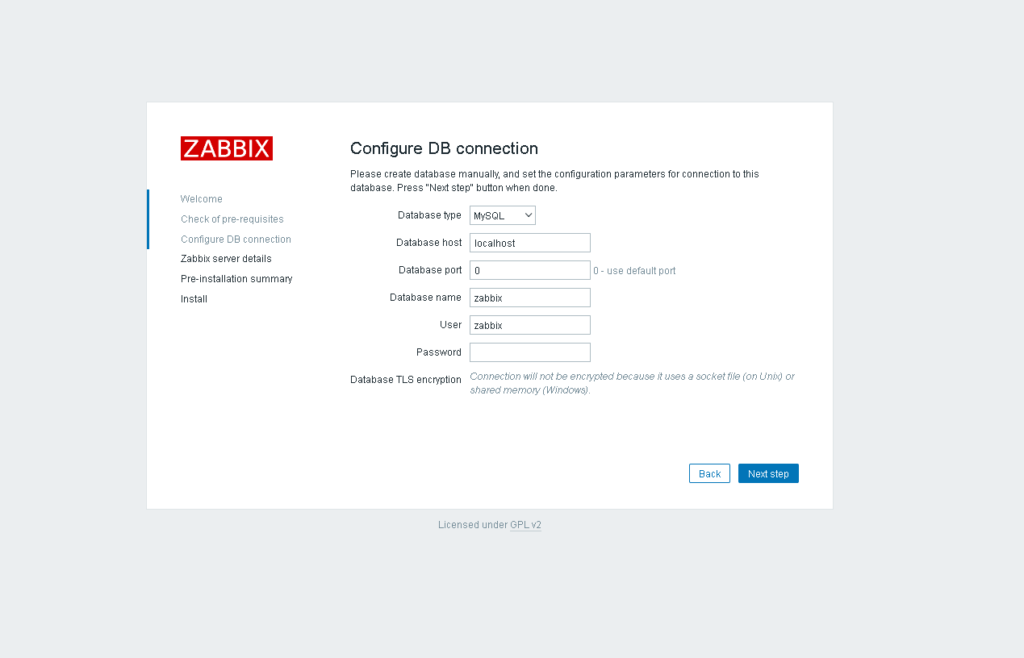Select Install step in sidebar
1024x658 pixels.
pyautogui.click(x=194, y=299)
